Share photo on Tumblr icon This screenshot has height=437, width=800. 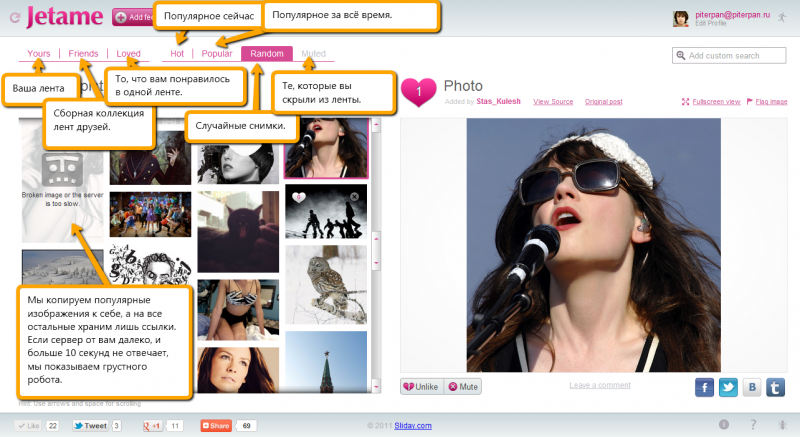coord(776,388)
